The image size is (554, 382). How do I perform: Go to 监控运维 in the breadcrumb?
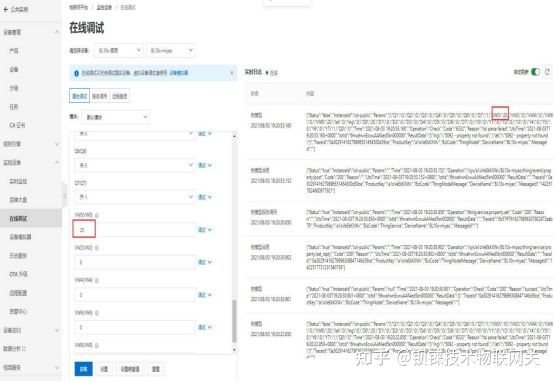tap(104, 7)
